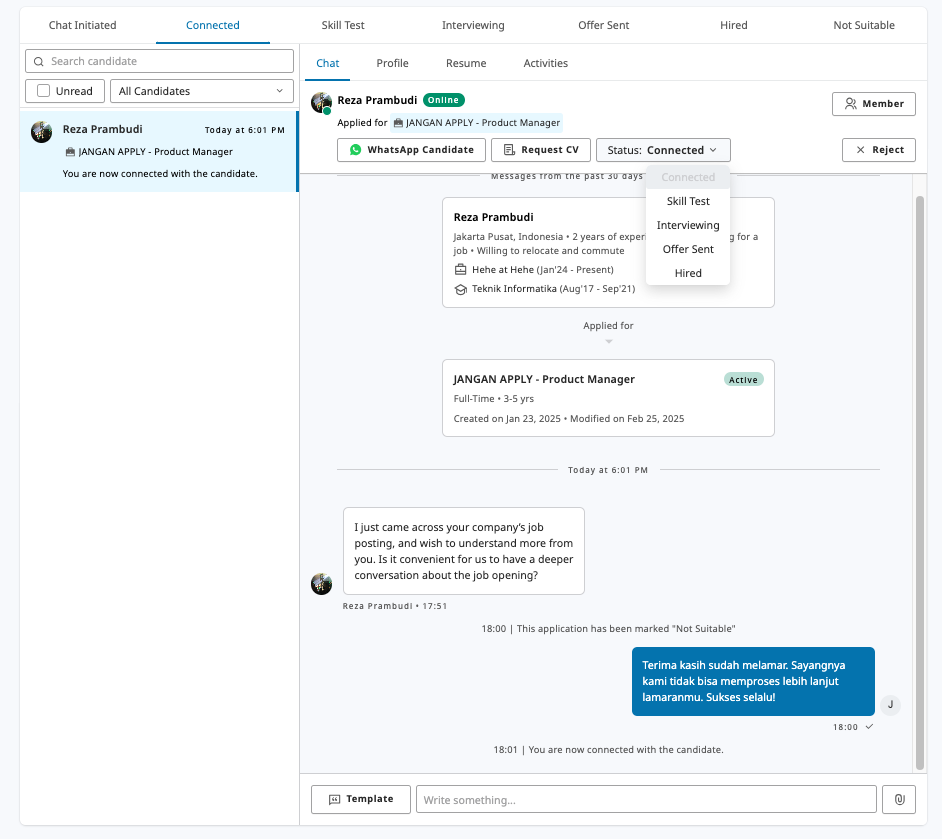Viewport: 942px width, 839px height.
Task: Click the sent checkmark beside 18:00
Action: pyautogui.click(x=869, y=727)
